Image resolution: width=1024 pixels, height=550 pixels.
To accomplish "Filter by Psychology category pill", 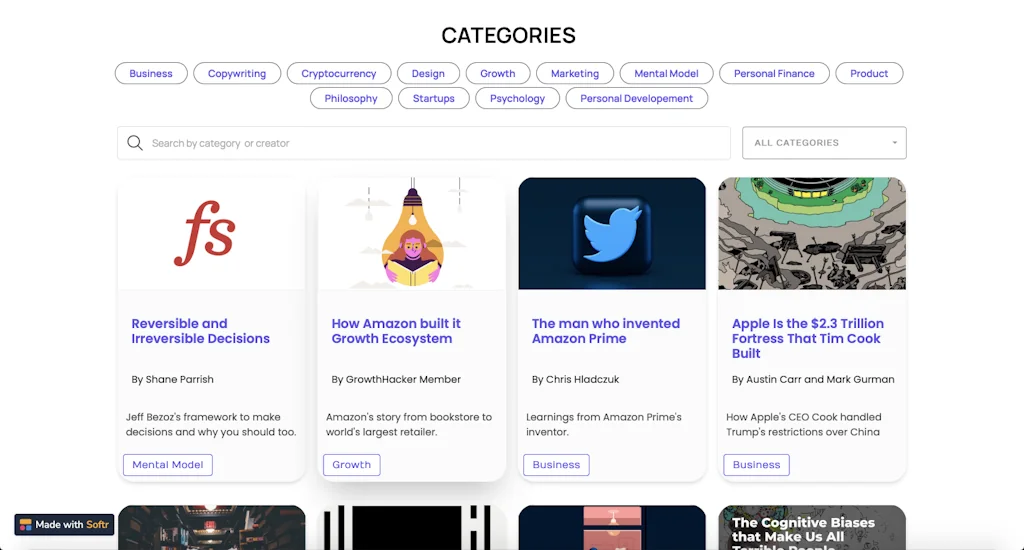I will pyautogui.click(x=517, y=98).
